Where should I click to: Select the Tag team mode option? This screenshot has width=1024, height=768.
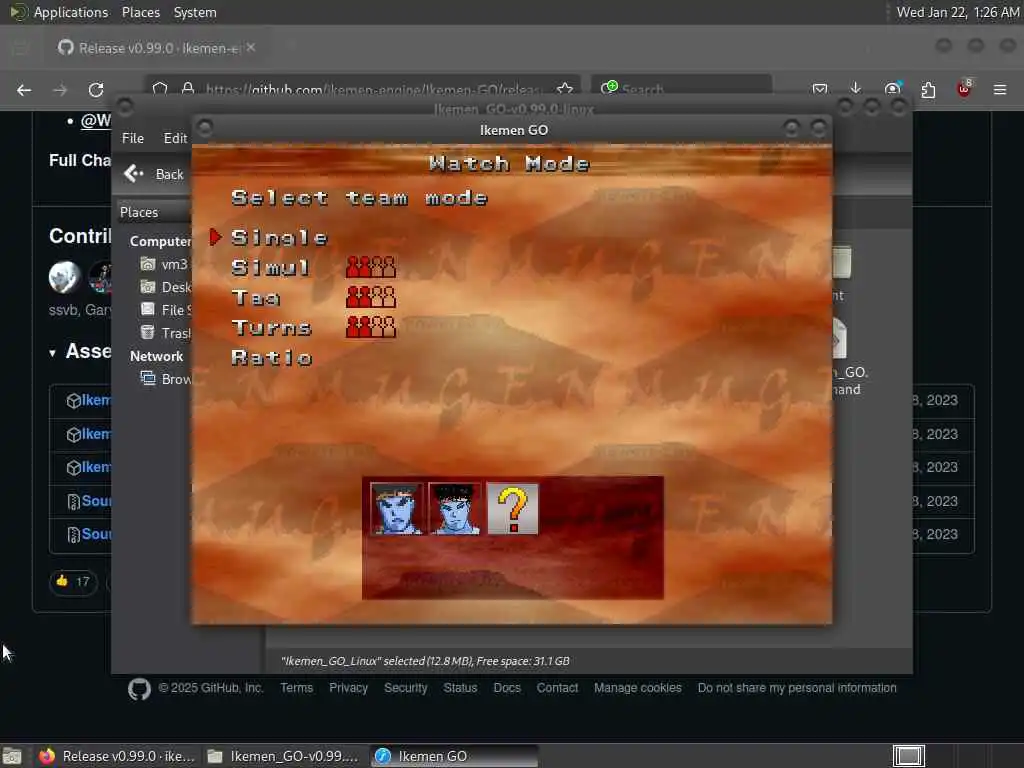click(256, 298)
